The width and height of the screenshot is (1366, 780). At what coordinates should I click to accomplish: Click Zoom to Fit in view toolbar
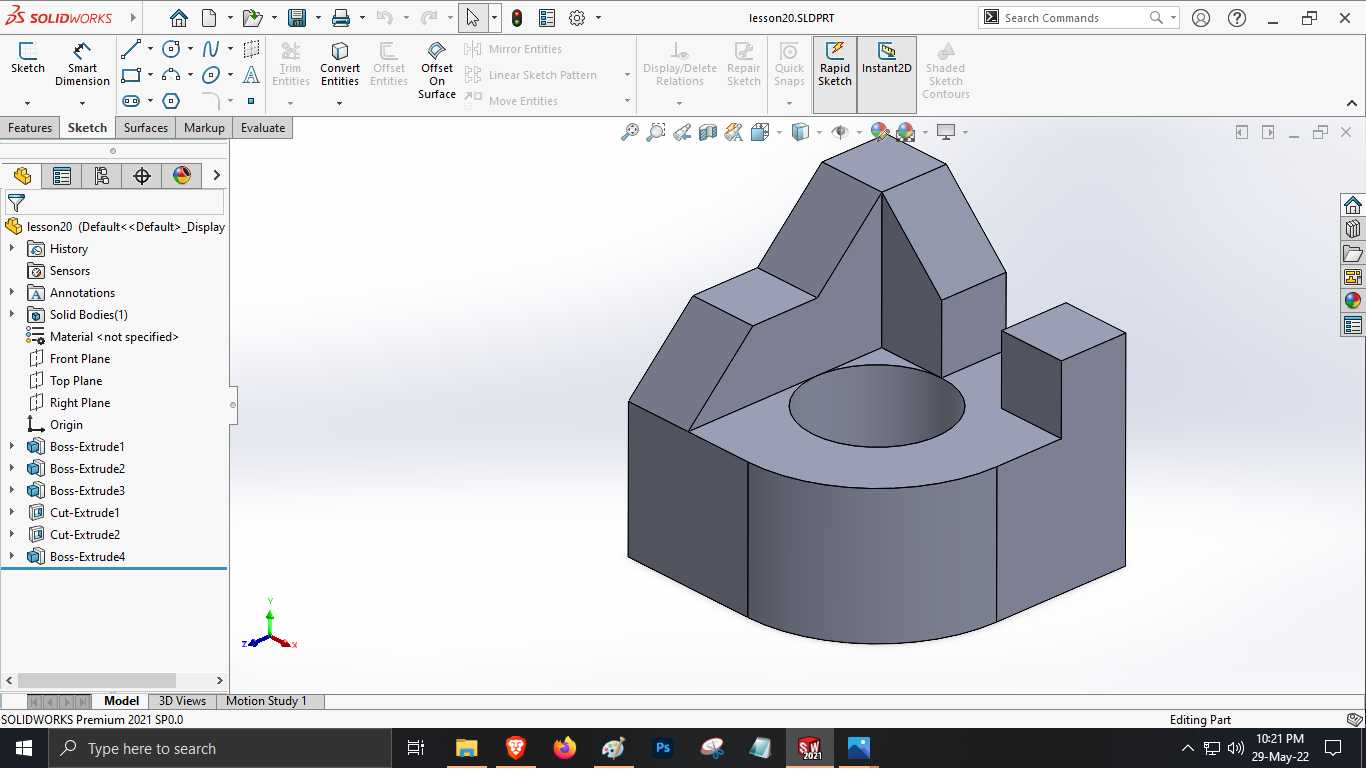630,132
